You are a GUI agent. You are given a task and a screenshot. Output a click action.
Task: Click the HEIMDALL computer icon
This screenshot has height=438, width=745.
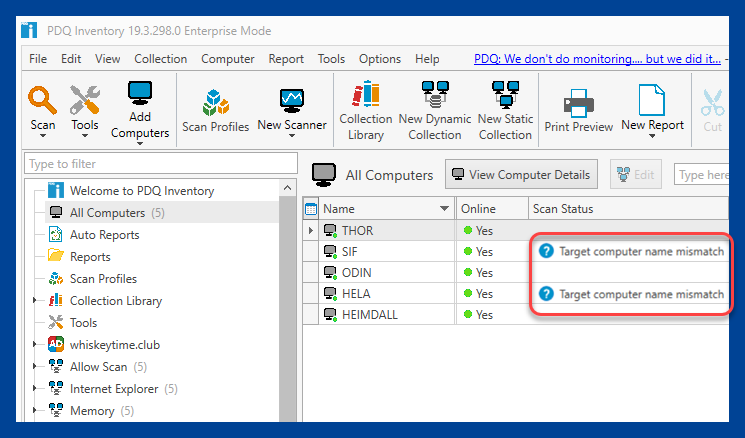(330, 314)
